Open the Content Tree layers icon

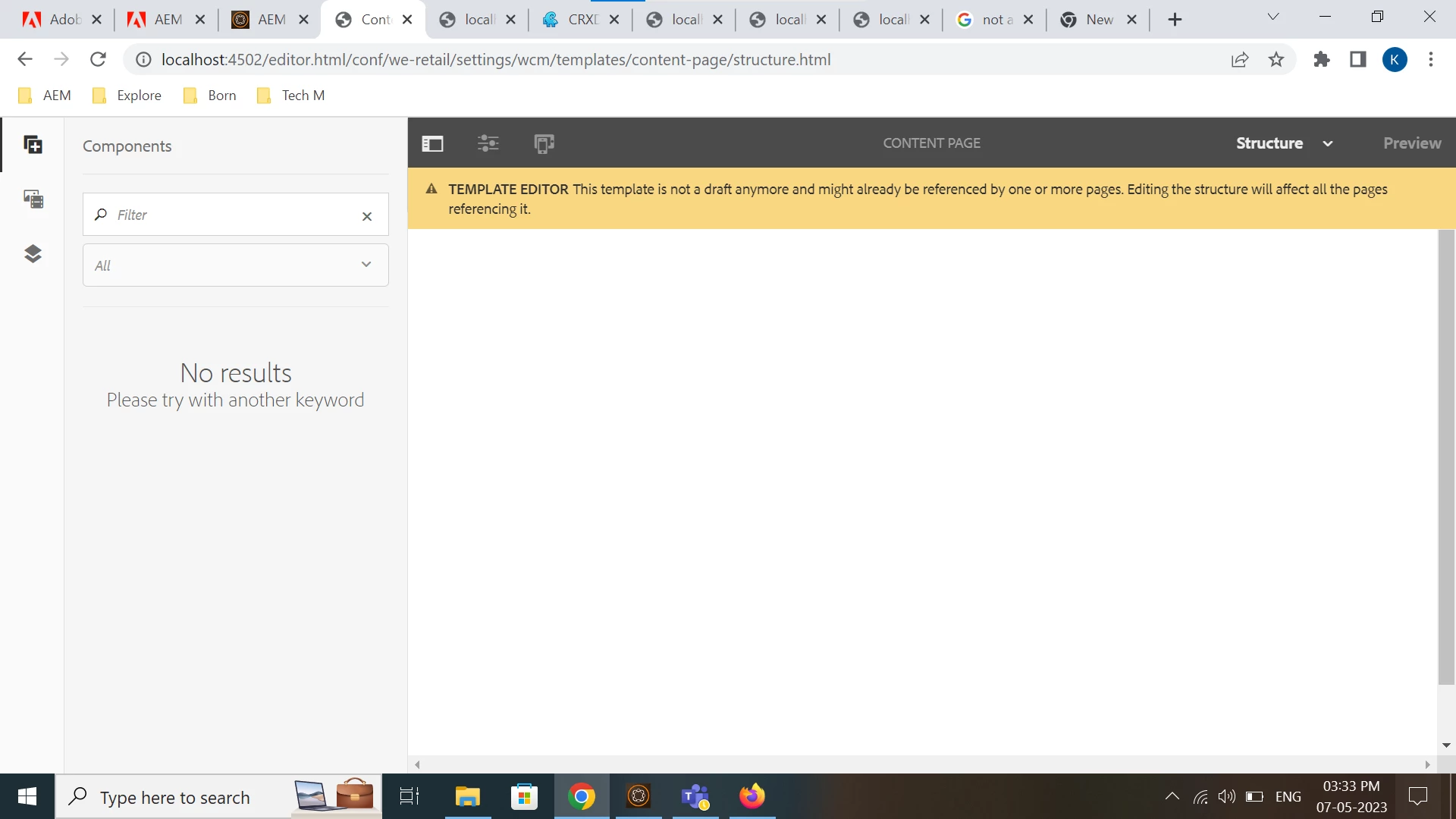[33, 253]
